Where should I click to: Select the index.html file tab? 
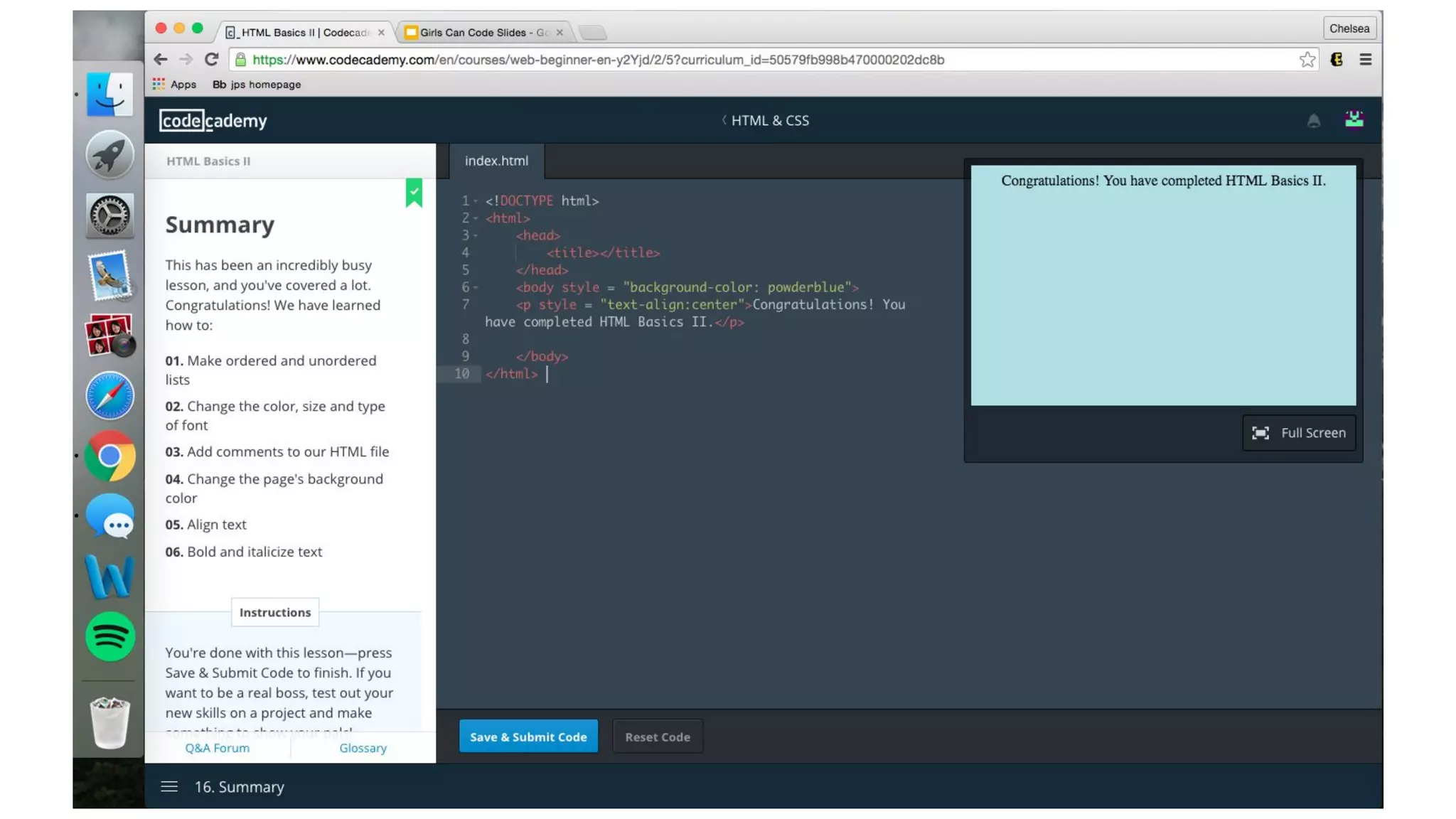[x=496, y=161]
